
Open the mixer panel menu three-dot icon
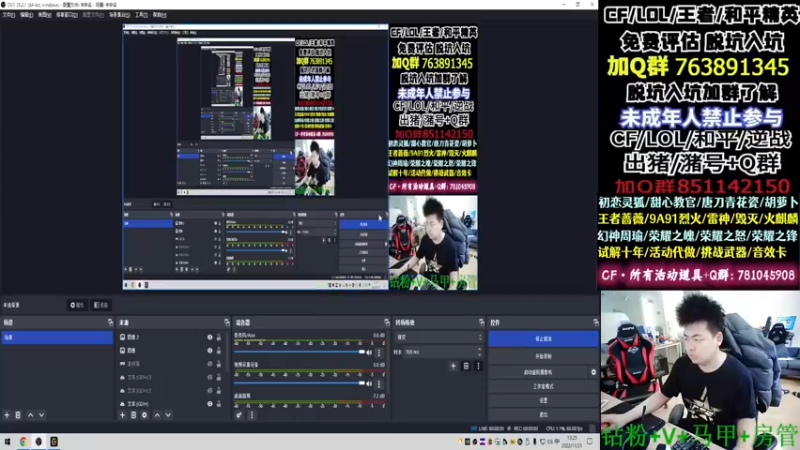252,415
